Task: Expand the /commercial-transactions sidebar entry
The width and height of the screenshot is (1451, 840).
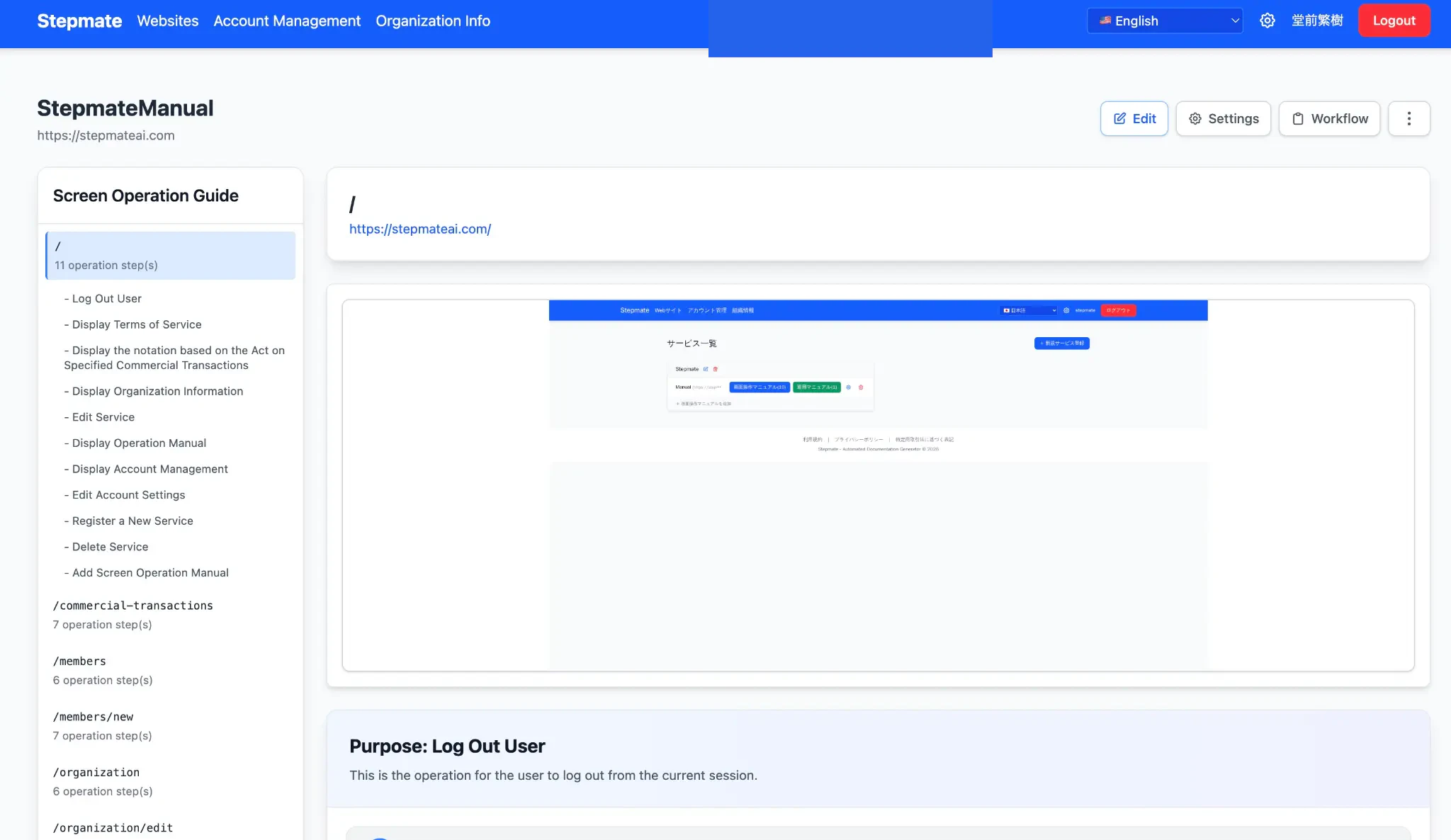Action: pyautogui.click(x=132, y=614)
